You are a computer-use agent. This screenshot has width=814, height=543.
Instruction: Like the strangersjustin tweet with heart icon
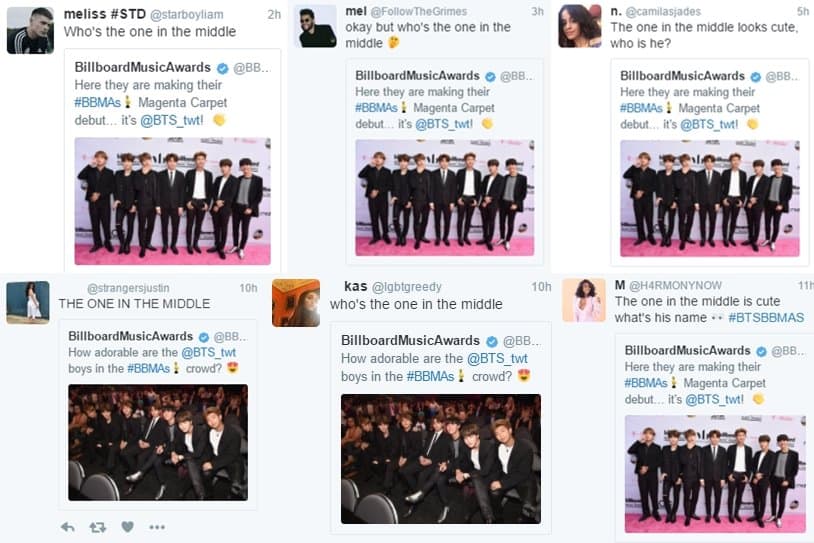[127, 527]
